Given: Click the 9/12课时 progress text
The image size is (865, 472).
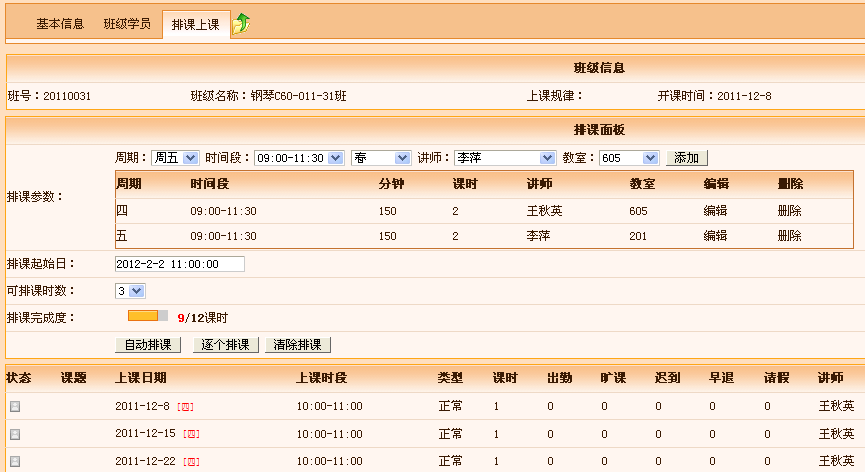Looking at the screenshot, I should click(202, 318).
